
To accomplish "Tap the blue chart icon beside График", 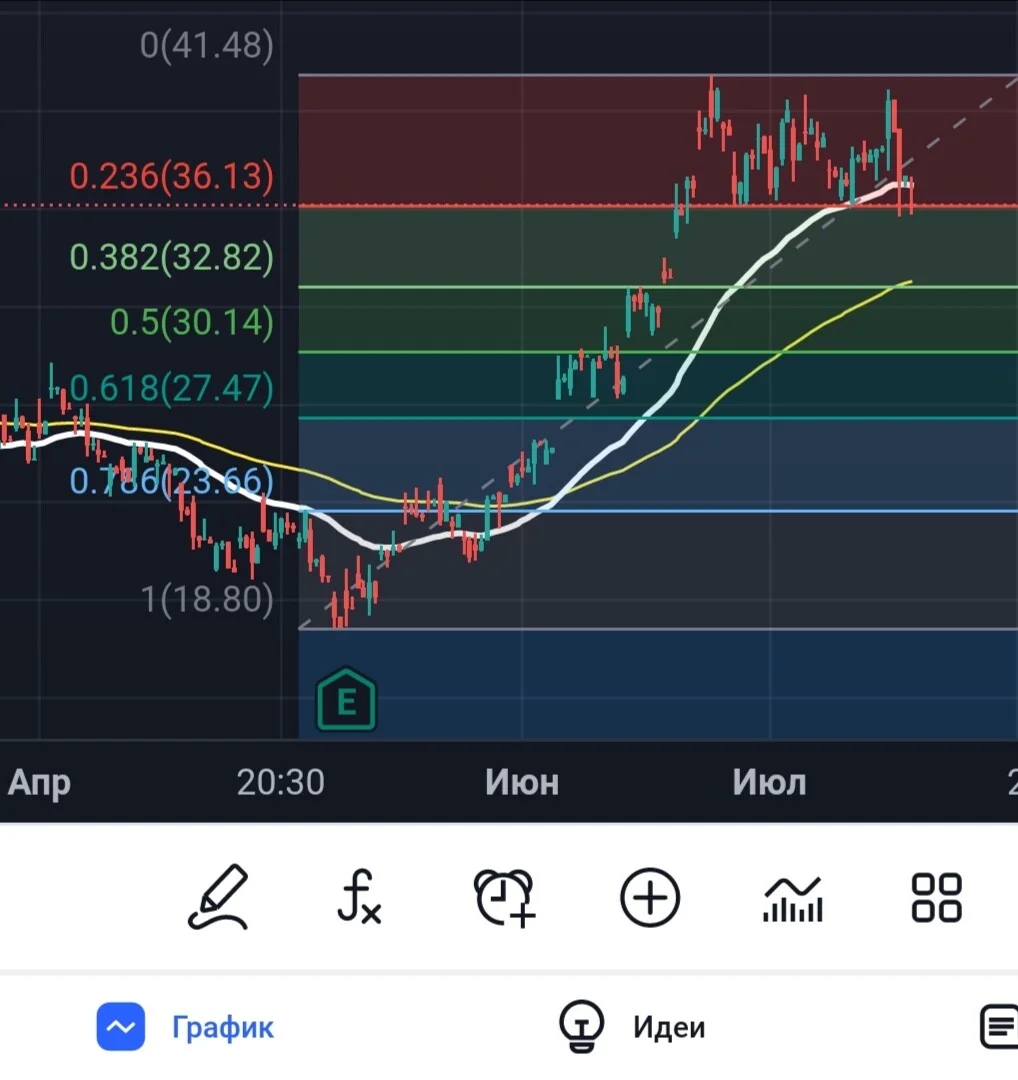I will click(x=121, y=1026).
